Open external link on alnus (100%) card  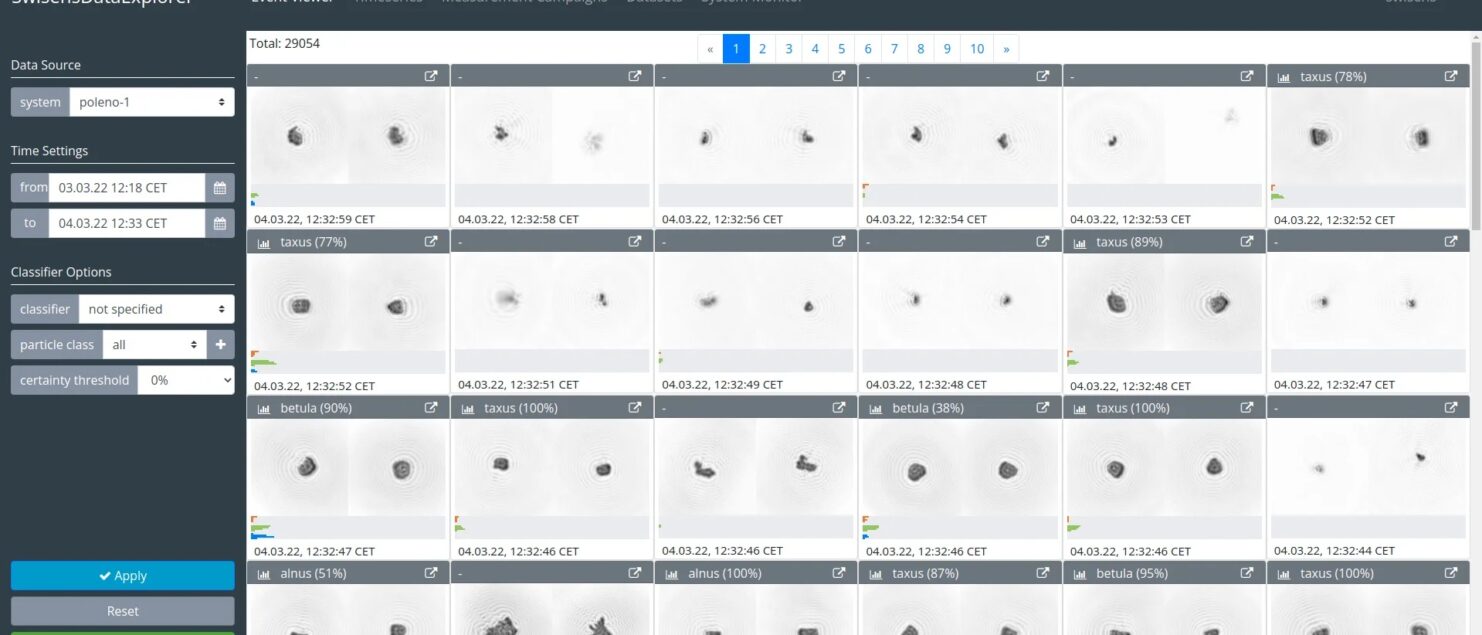(x=839, y=573)
